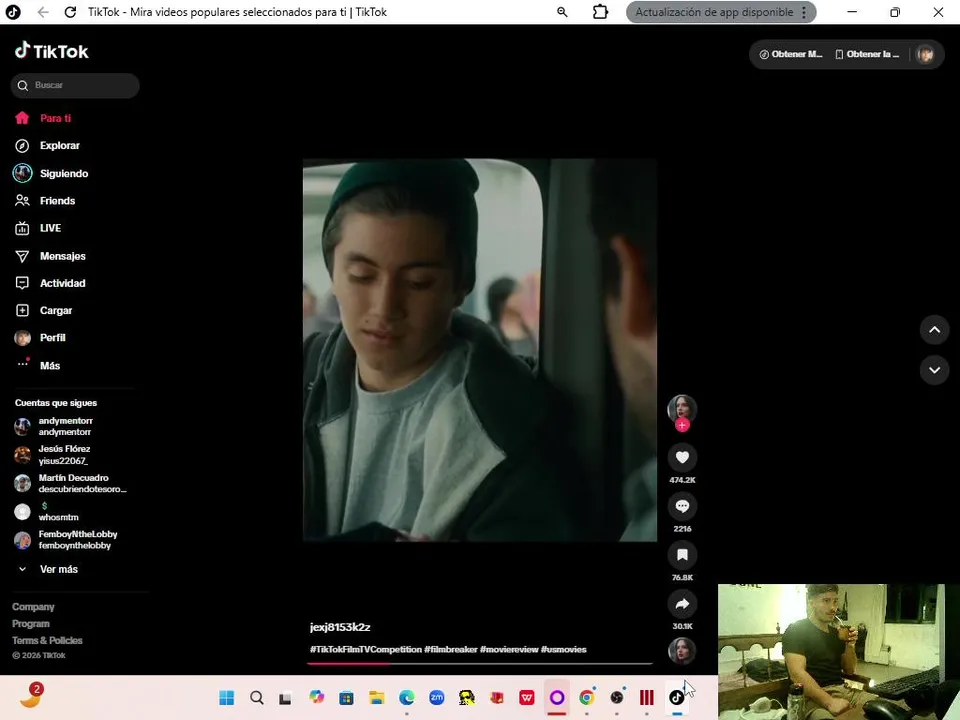This screenshot has height=720, width=960.
Task: Open andymentorr followed account
Action: (x=54, y=427)
